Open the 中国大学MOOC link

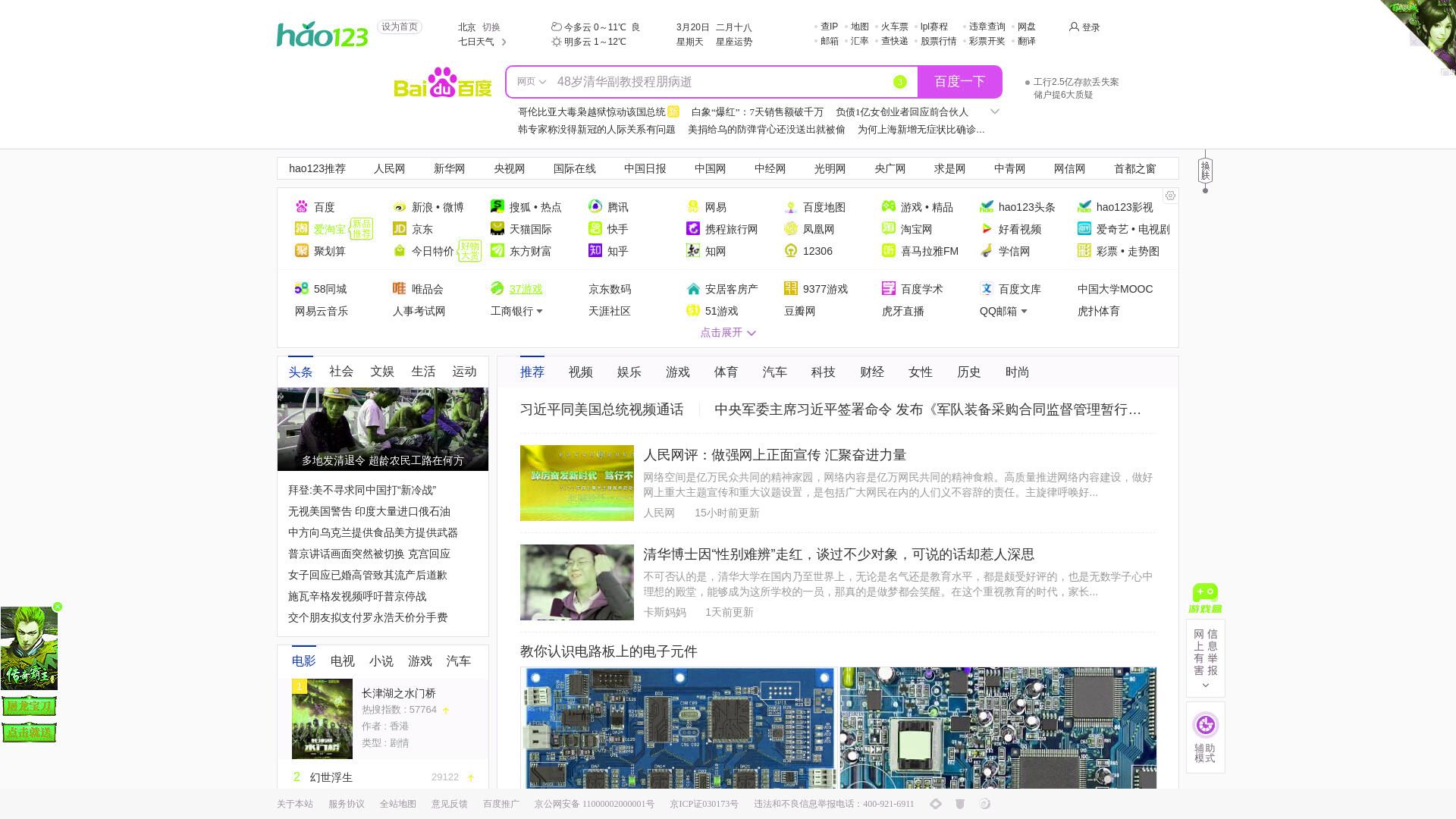point(1116,288)
